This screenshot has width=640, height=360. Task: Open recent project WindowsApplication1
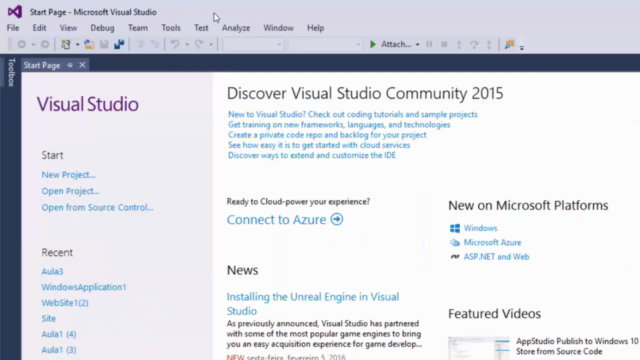(x=84, y=287)
